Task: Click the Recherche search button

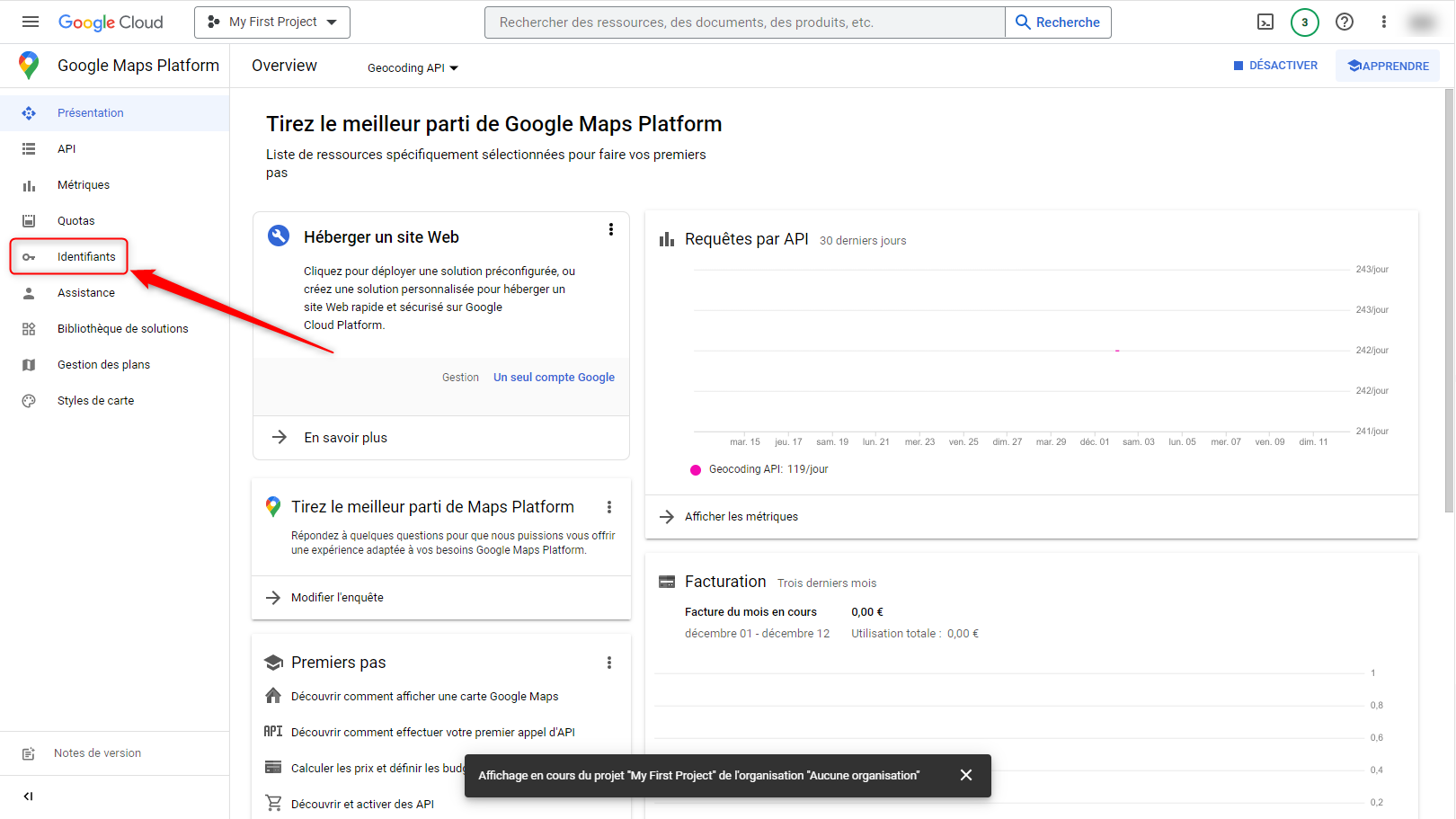Action: (1058, 22)
